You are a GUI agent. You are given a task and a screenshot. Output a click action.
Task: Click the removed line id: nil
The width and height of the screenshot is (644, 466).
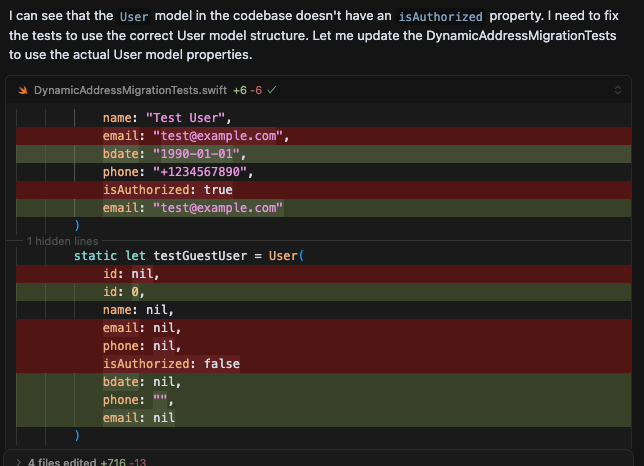pyautogui.click(x=130, y=274)
